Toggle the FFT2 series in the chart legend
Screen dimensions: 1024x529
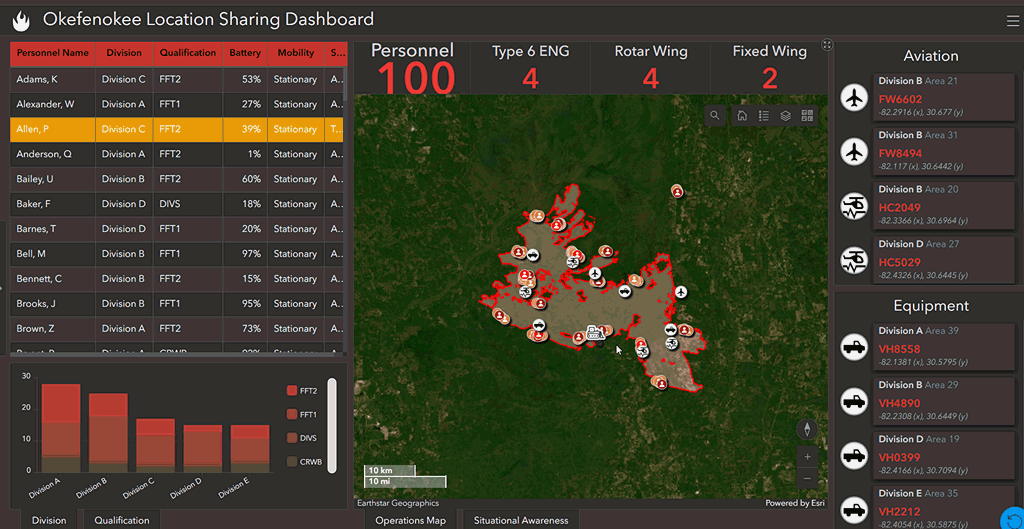pos(301,391)
